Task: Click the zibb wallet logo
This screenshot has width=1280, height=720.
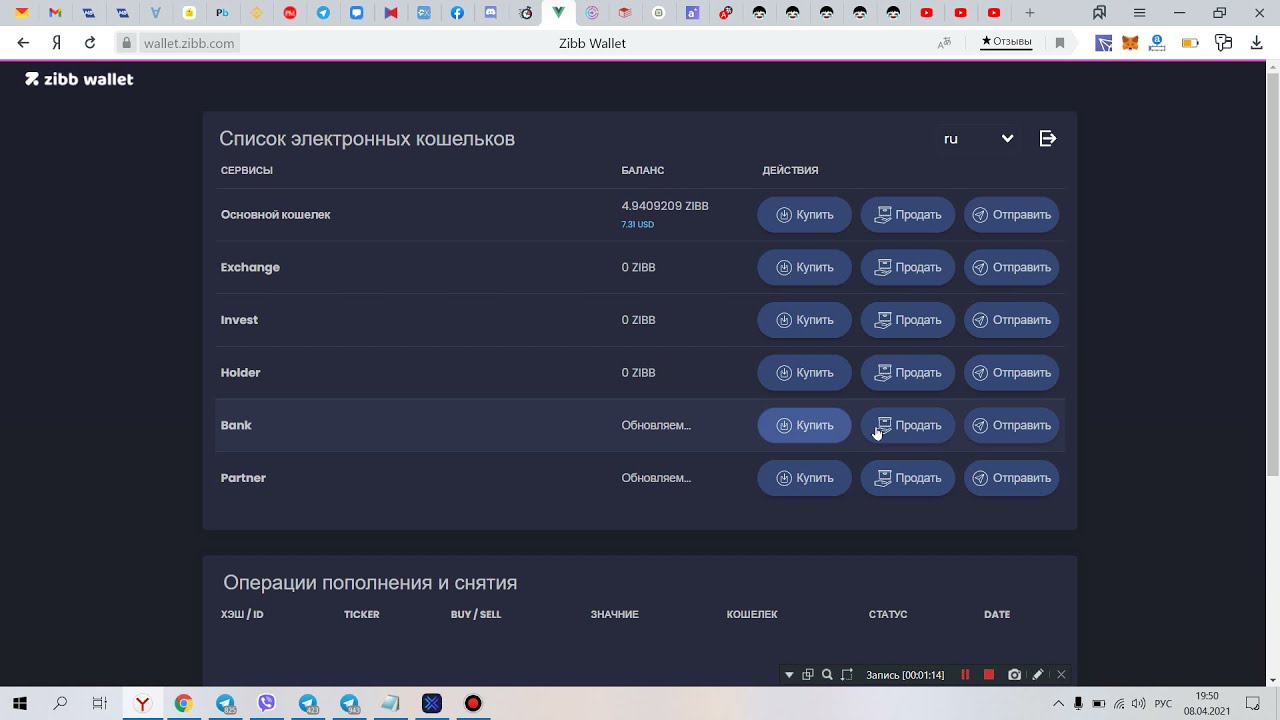Action: coord(79,79)
